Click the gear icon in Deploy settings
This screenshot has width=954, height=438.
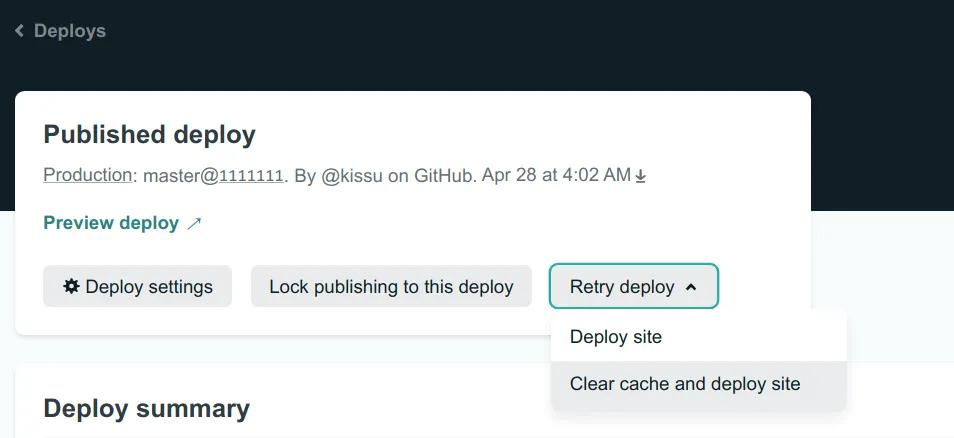(71, 287)
